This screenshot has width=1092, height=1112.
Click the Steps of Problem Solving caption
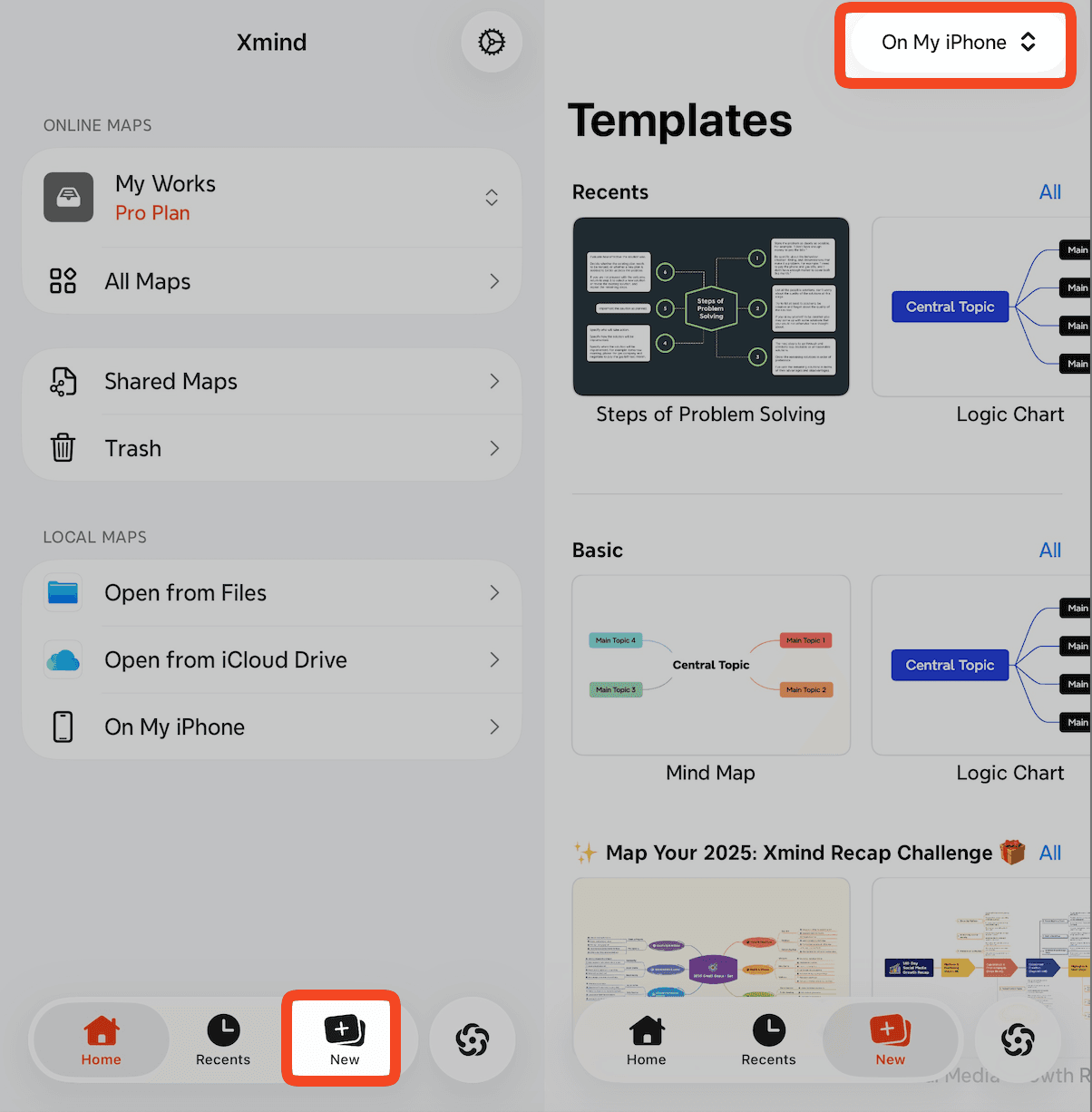(x=711, y=415)
